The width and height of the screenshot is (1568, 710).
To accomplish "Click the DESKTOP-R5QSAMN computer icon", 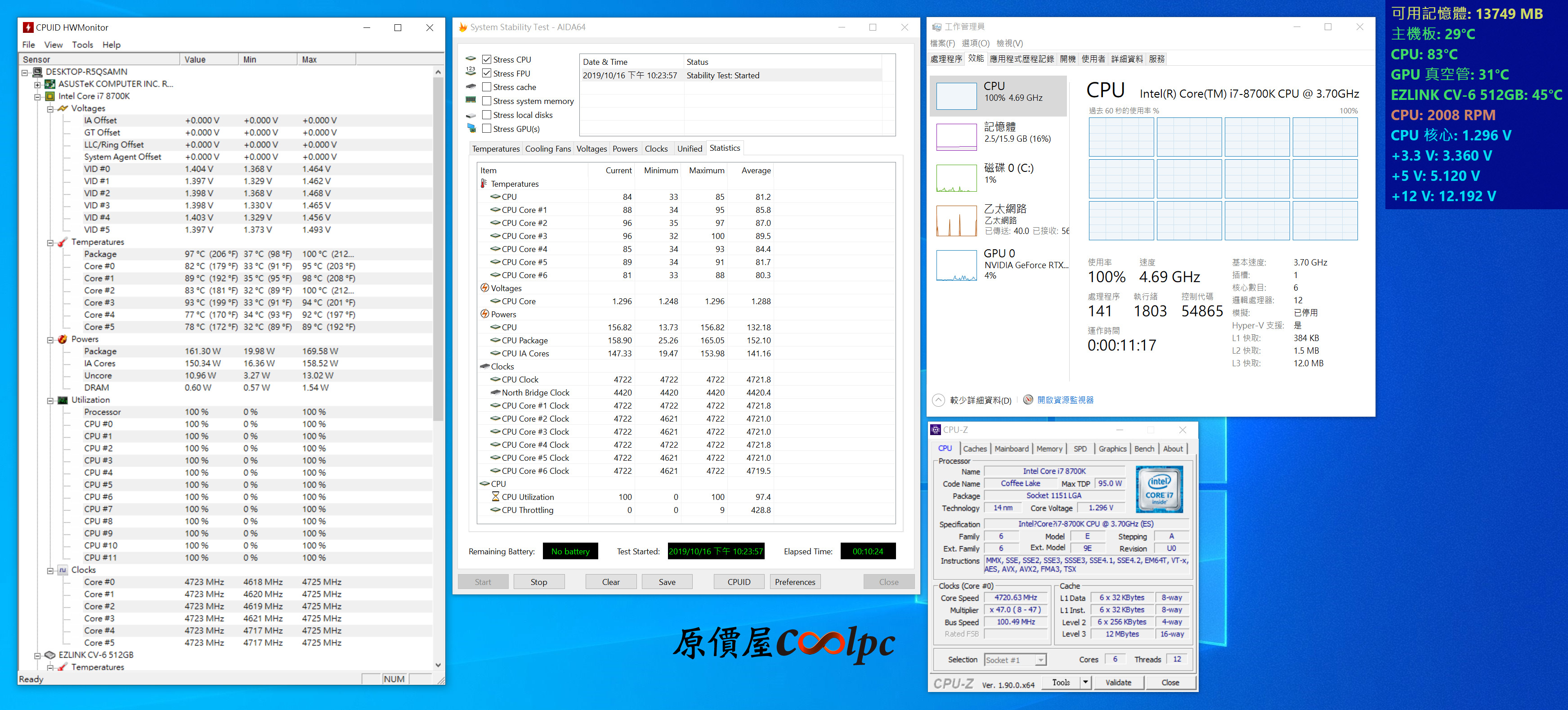I will tap(38, 72).
